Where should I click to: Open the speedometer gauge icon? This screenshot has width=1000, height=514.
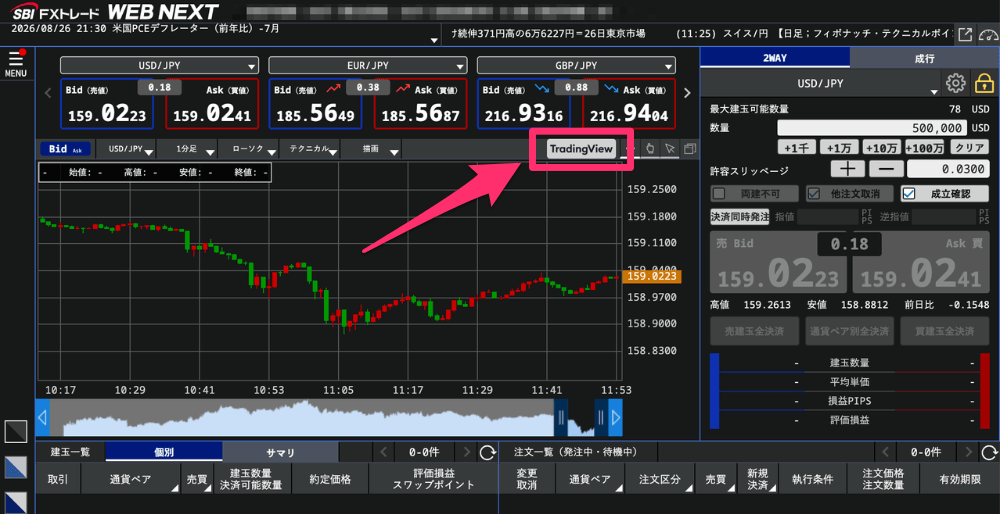tap(987, 34)
